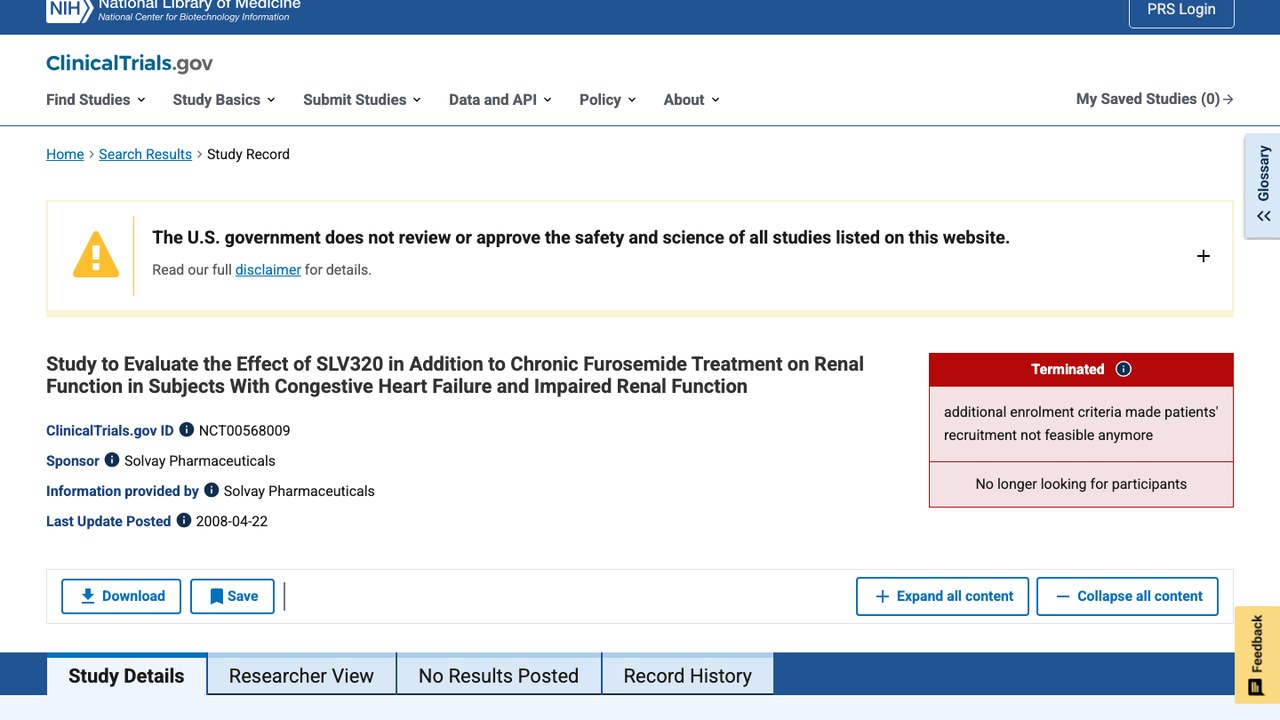Switch to the Researcher View tab

[x=301, y=675]
